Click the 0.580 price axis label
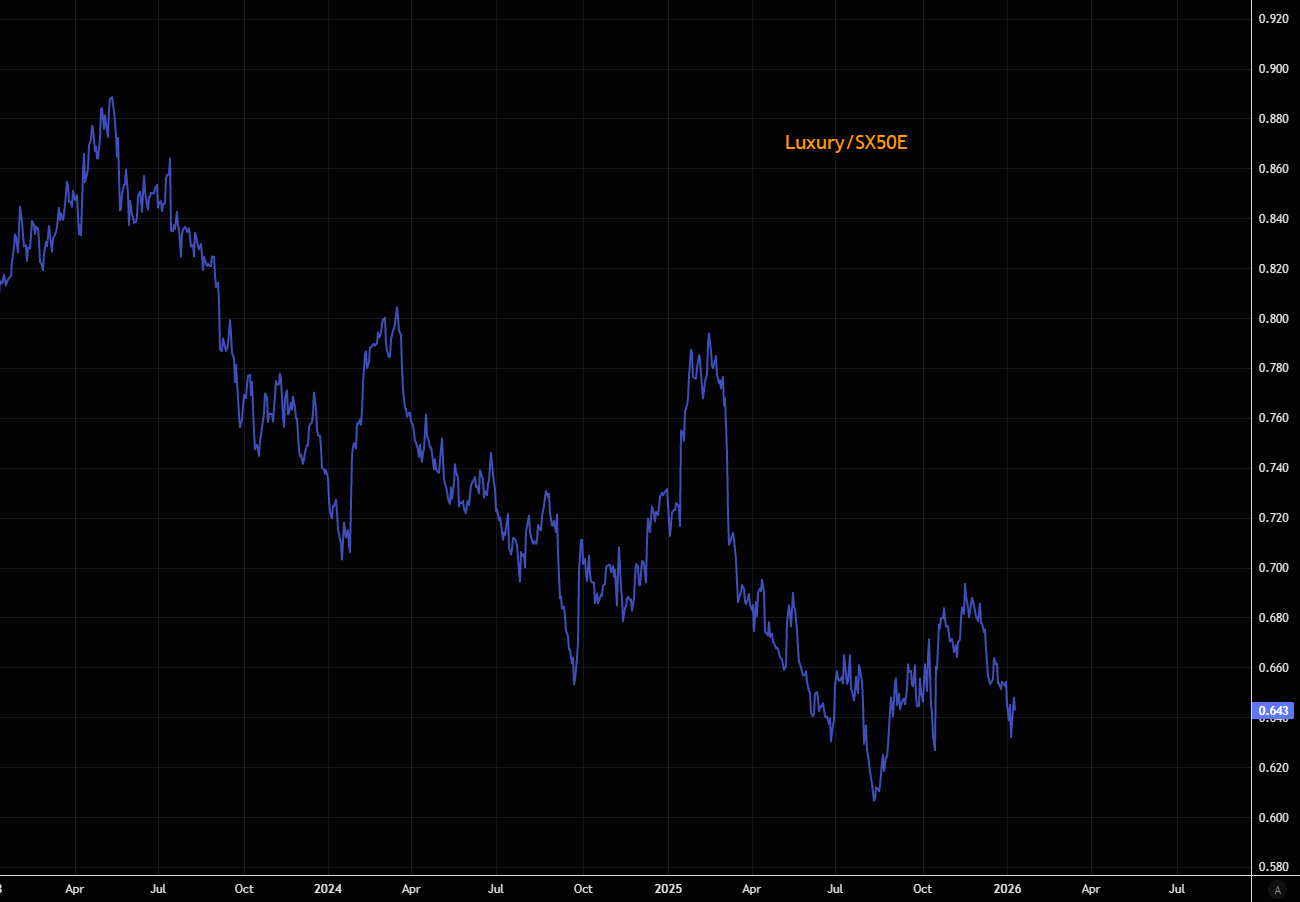This screenshot has width=1300, height=902. point(1273,867)
